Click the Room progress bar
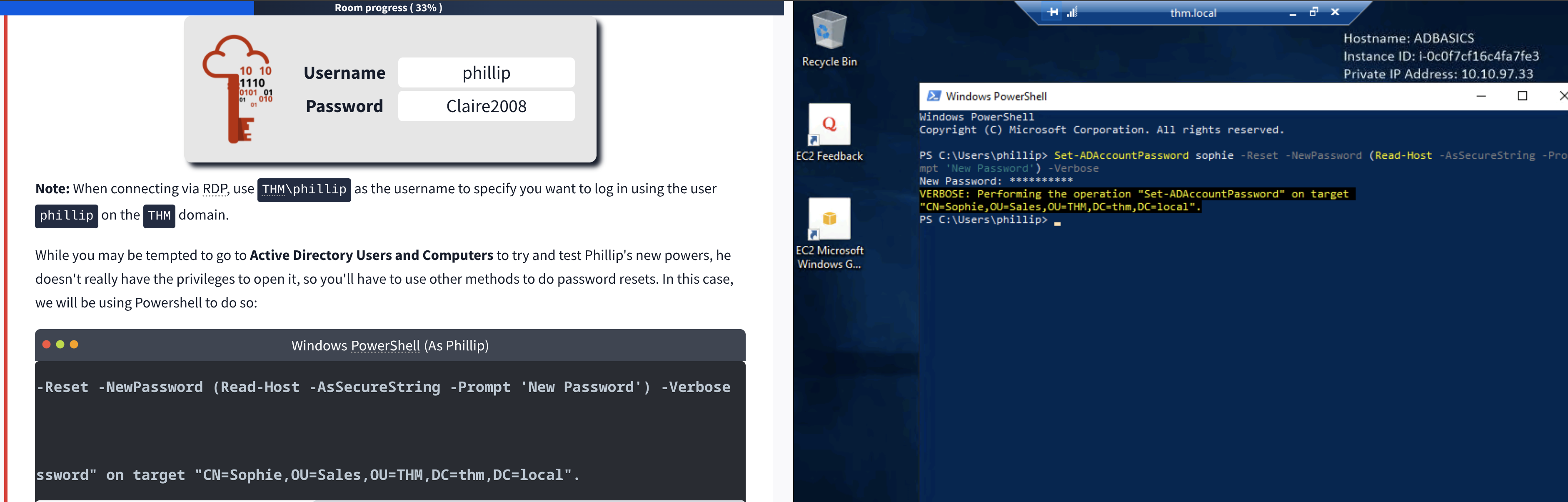Screen dimensions: 1568x502 pos(392,7)
